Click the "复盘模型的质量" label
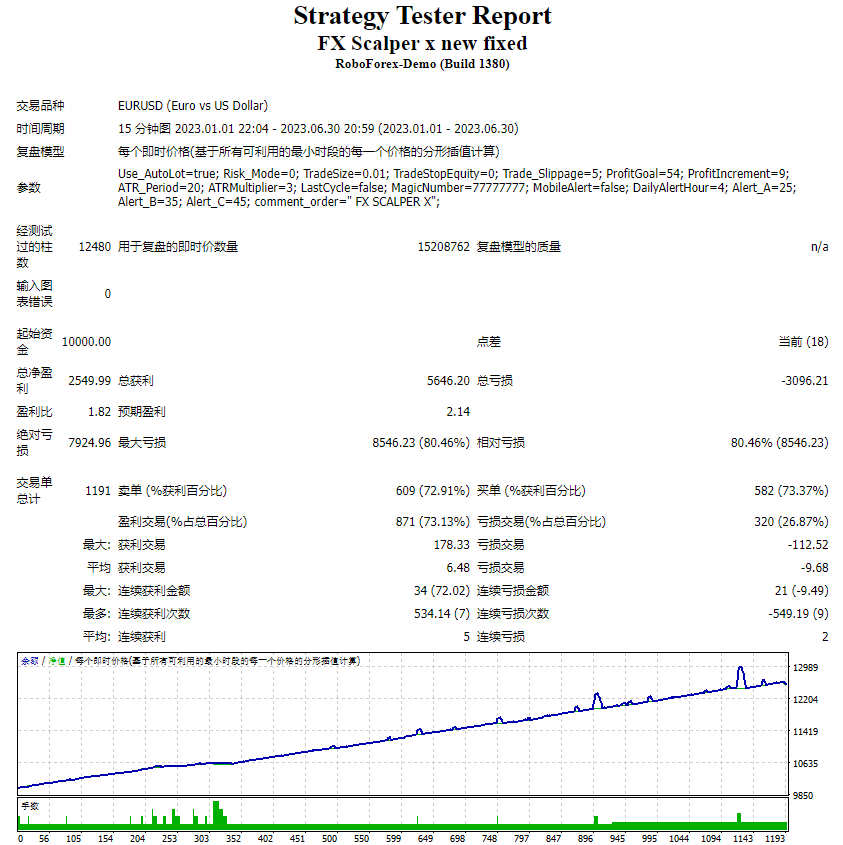 (519, 247)
